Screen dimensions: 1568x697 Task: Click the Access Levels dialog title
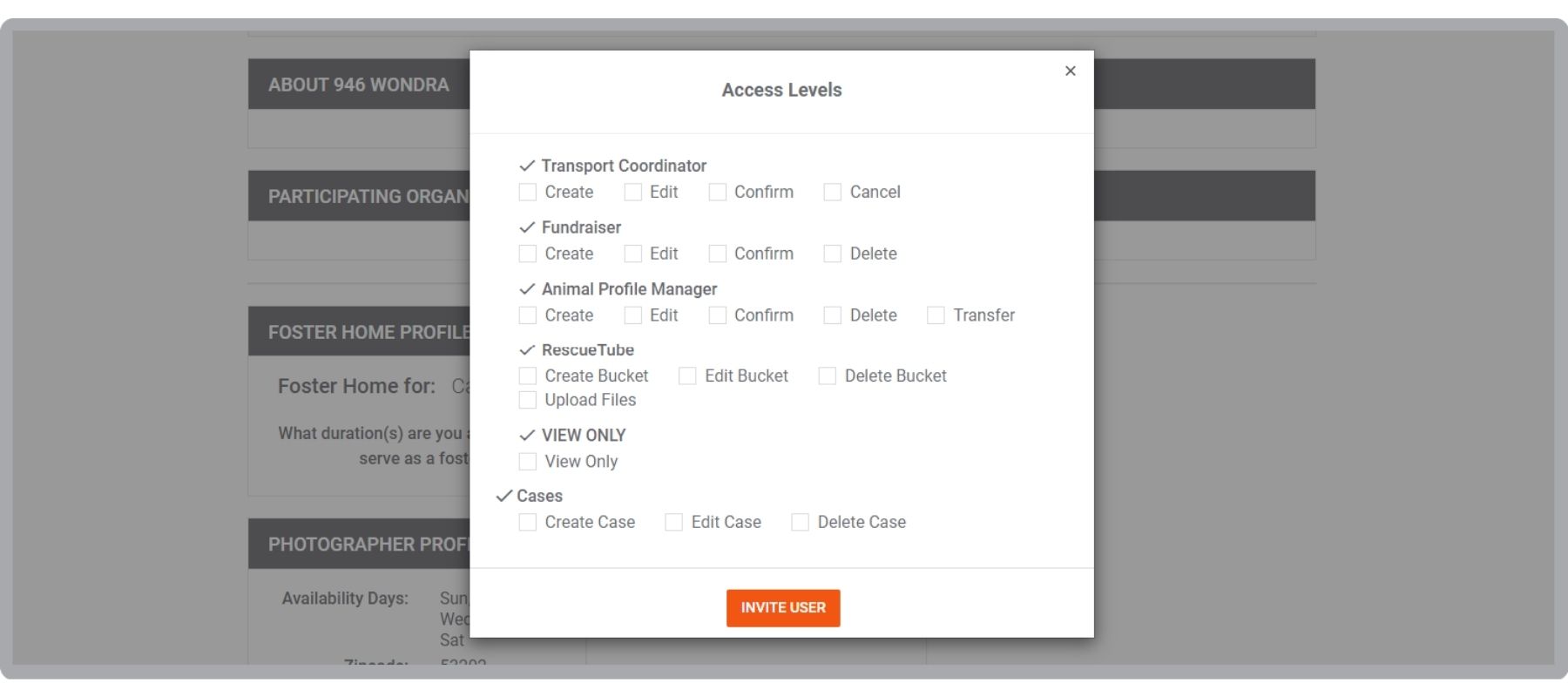click(781, 90)
